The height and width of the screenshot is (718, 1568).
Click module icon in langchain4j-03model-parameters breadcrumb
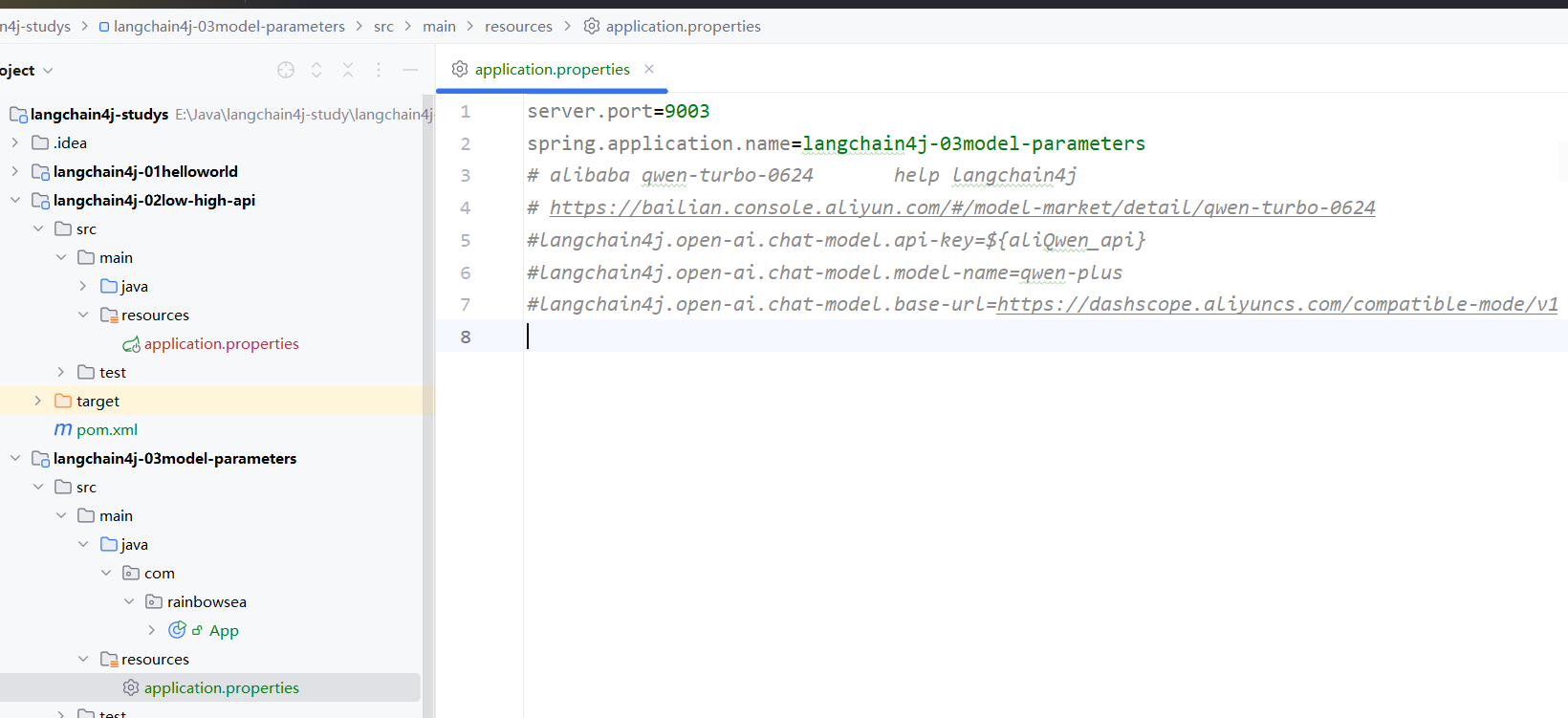pyautogui.click(x=104, y=27)
